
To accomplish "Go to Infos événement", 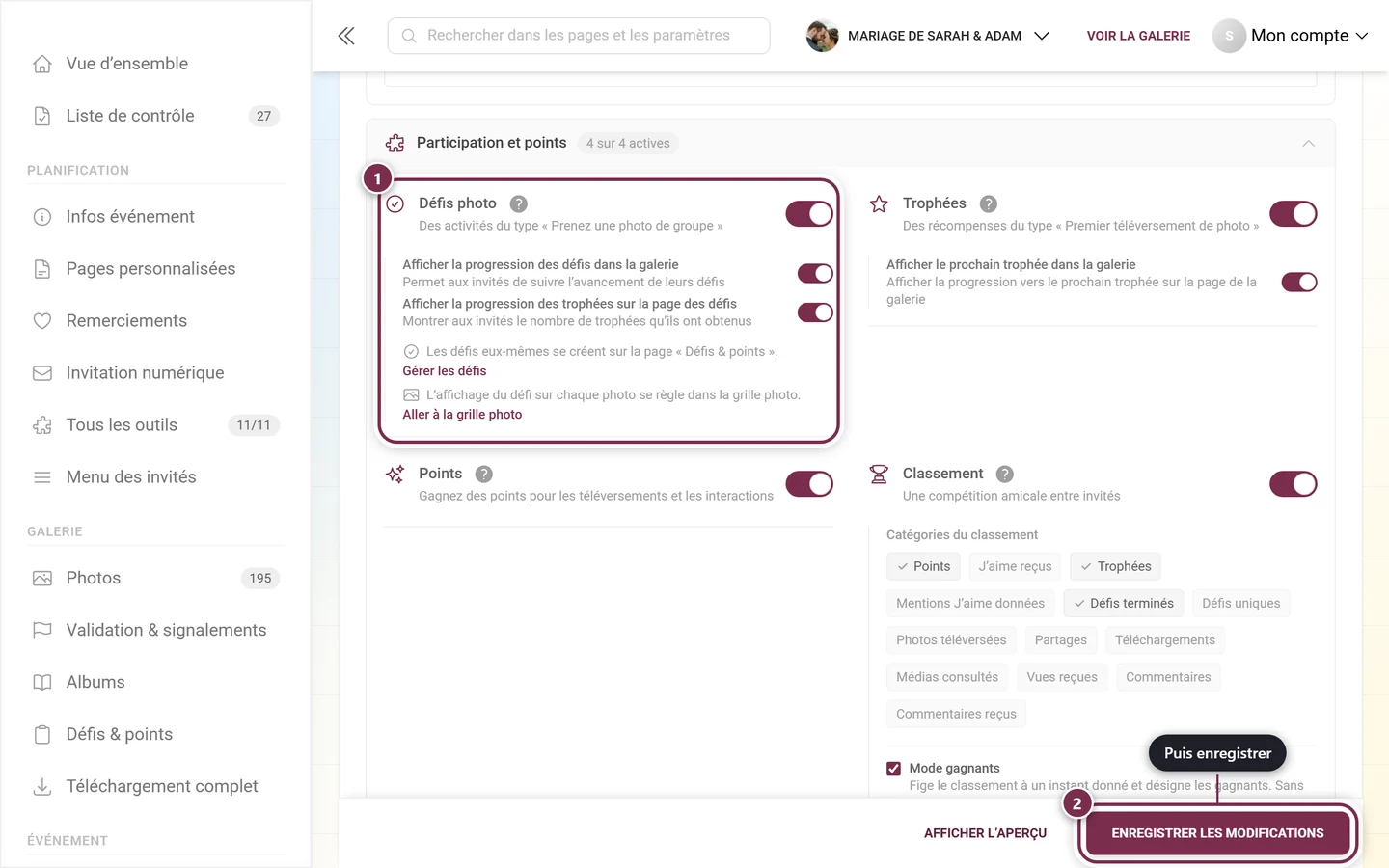I will (154, 217).
